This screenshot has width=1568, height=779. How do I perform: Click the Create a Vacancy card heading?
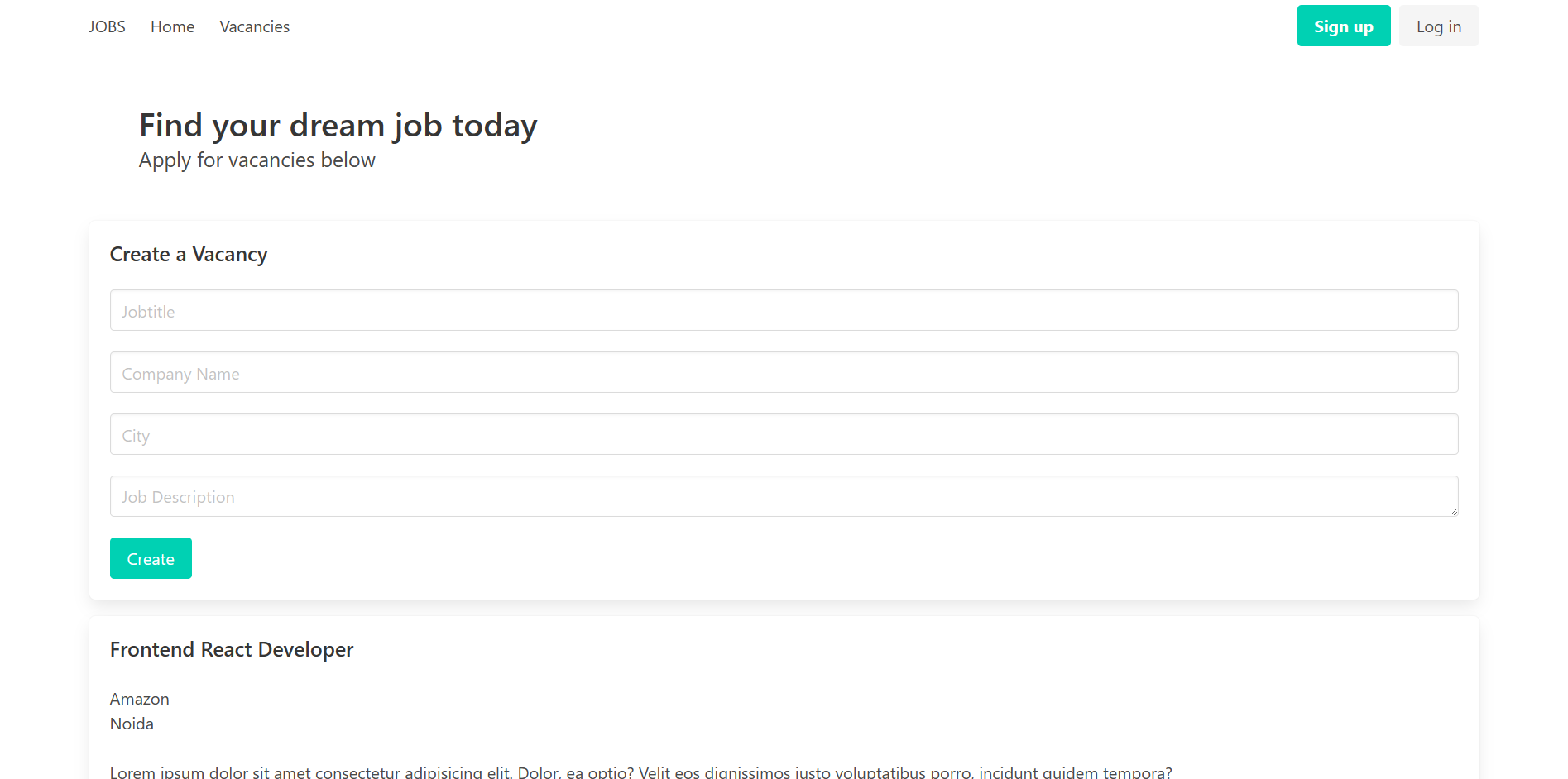point(189,254)
